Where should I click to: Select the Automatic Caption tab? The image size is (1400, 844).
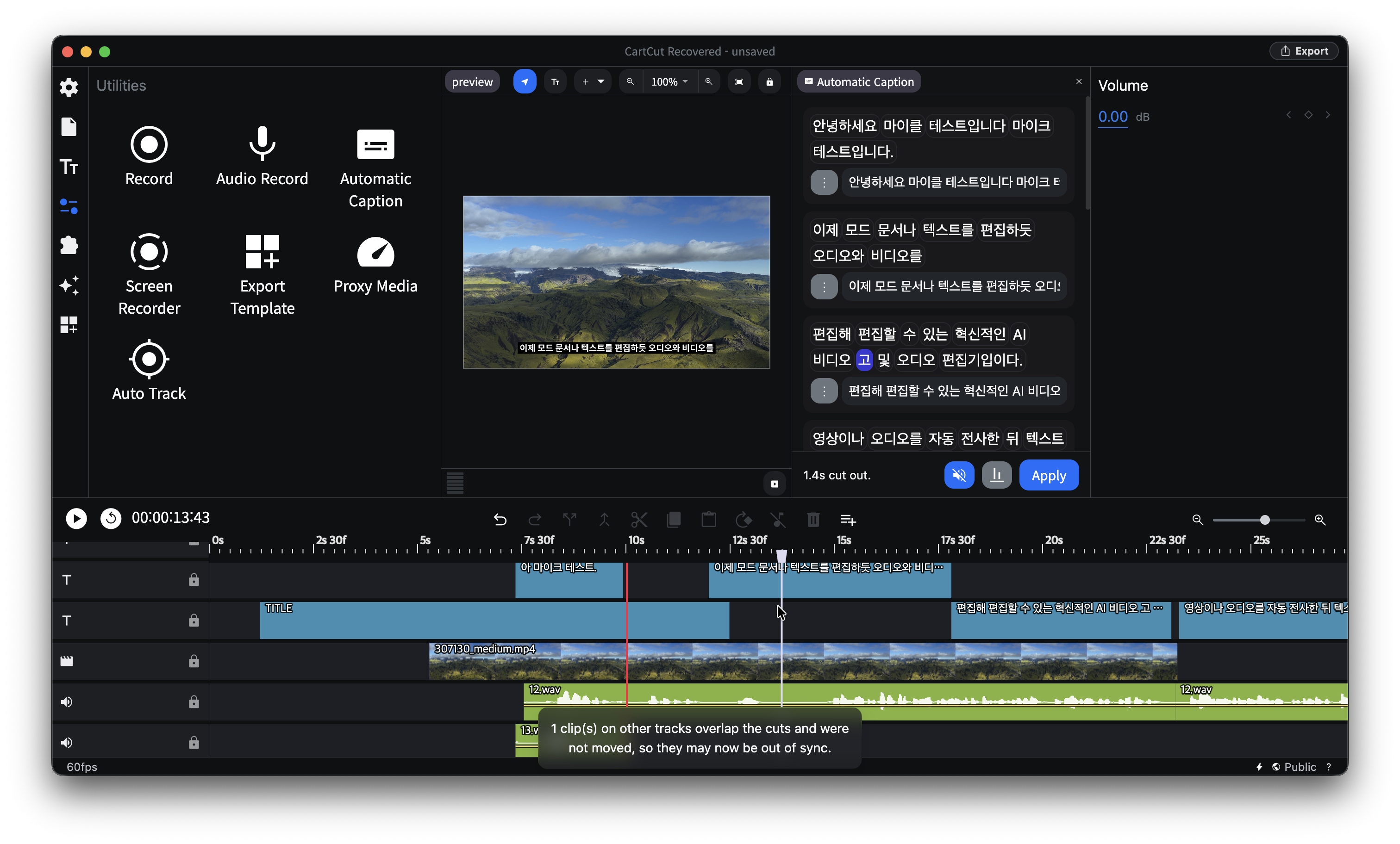(859, 82)
